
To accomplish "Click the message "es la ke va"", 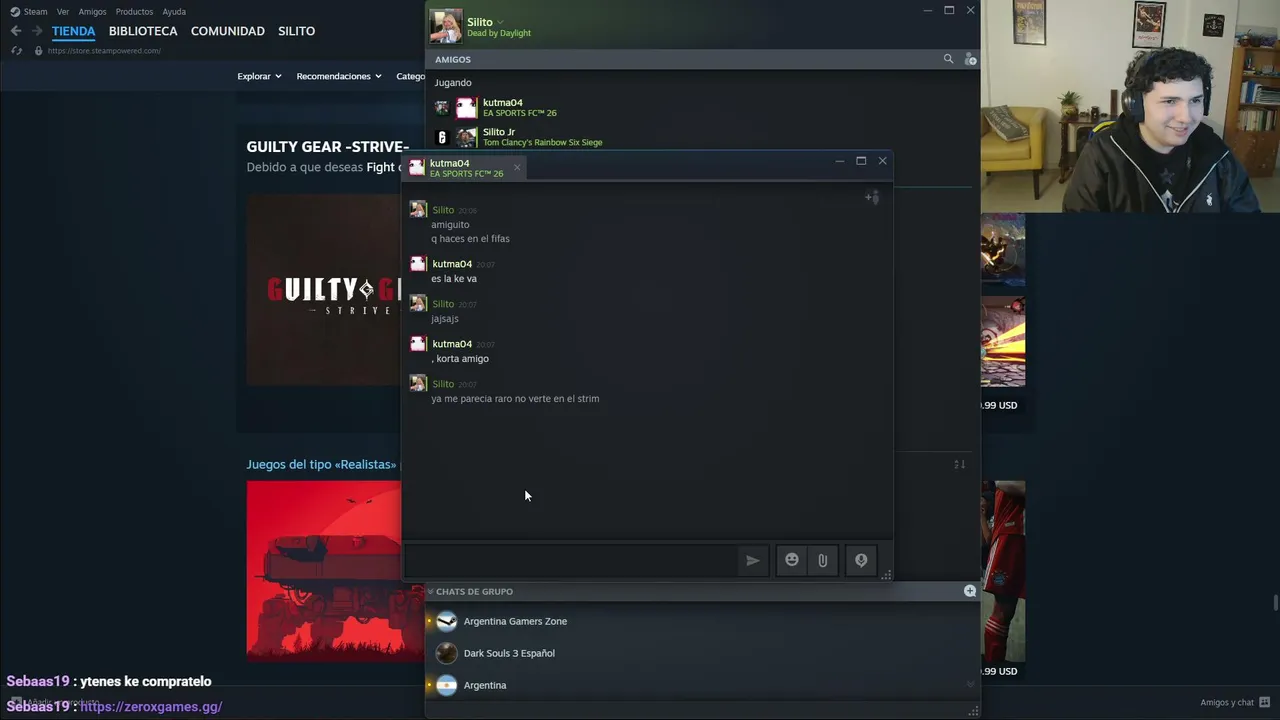I will tap(454, 279).
